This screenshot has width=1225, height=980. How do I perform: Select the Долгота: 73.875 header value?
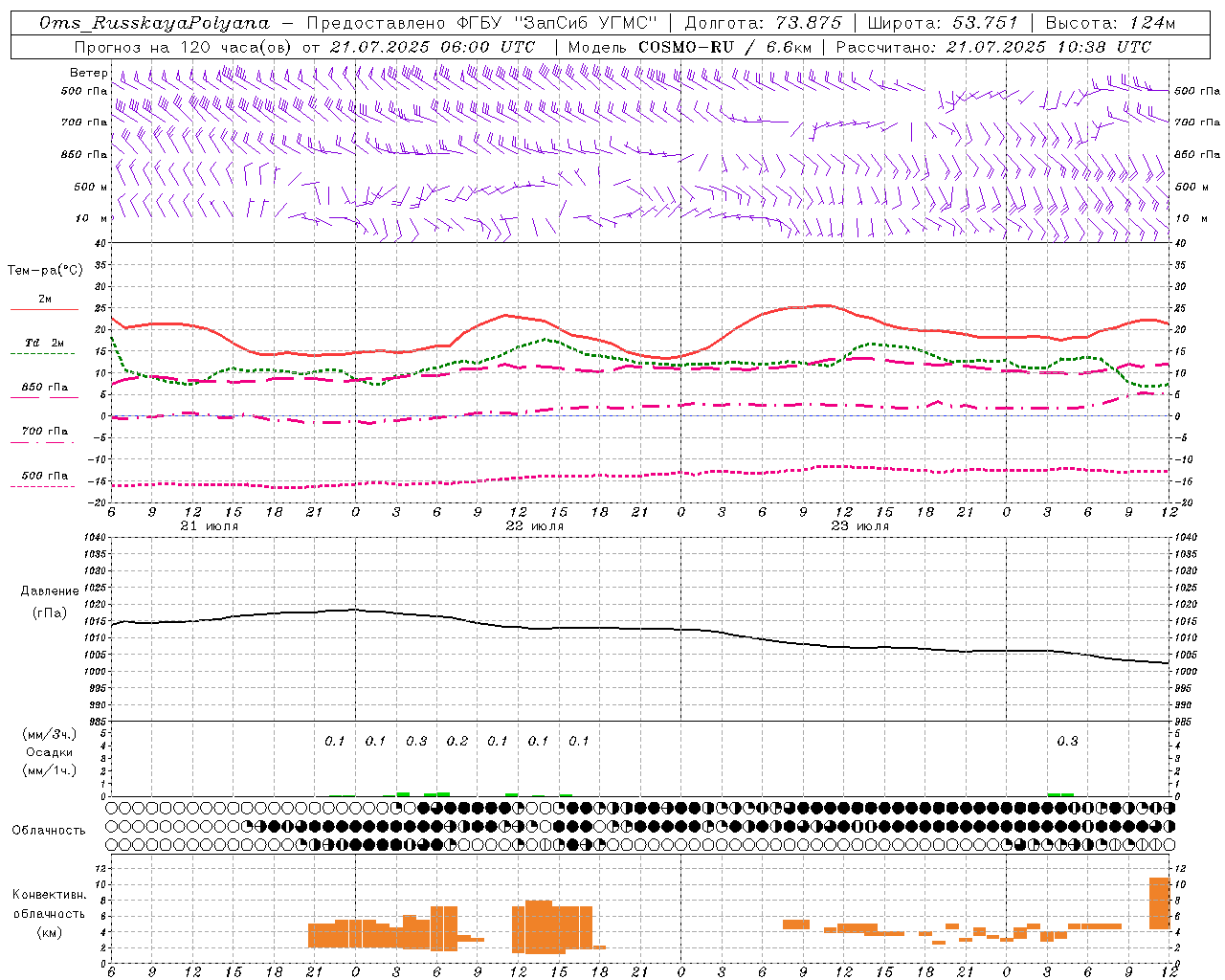coord(763,23)
